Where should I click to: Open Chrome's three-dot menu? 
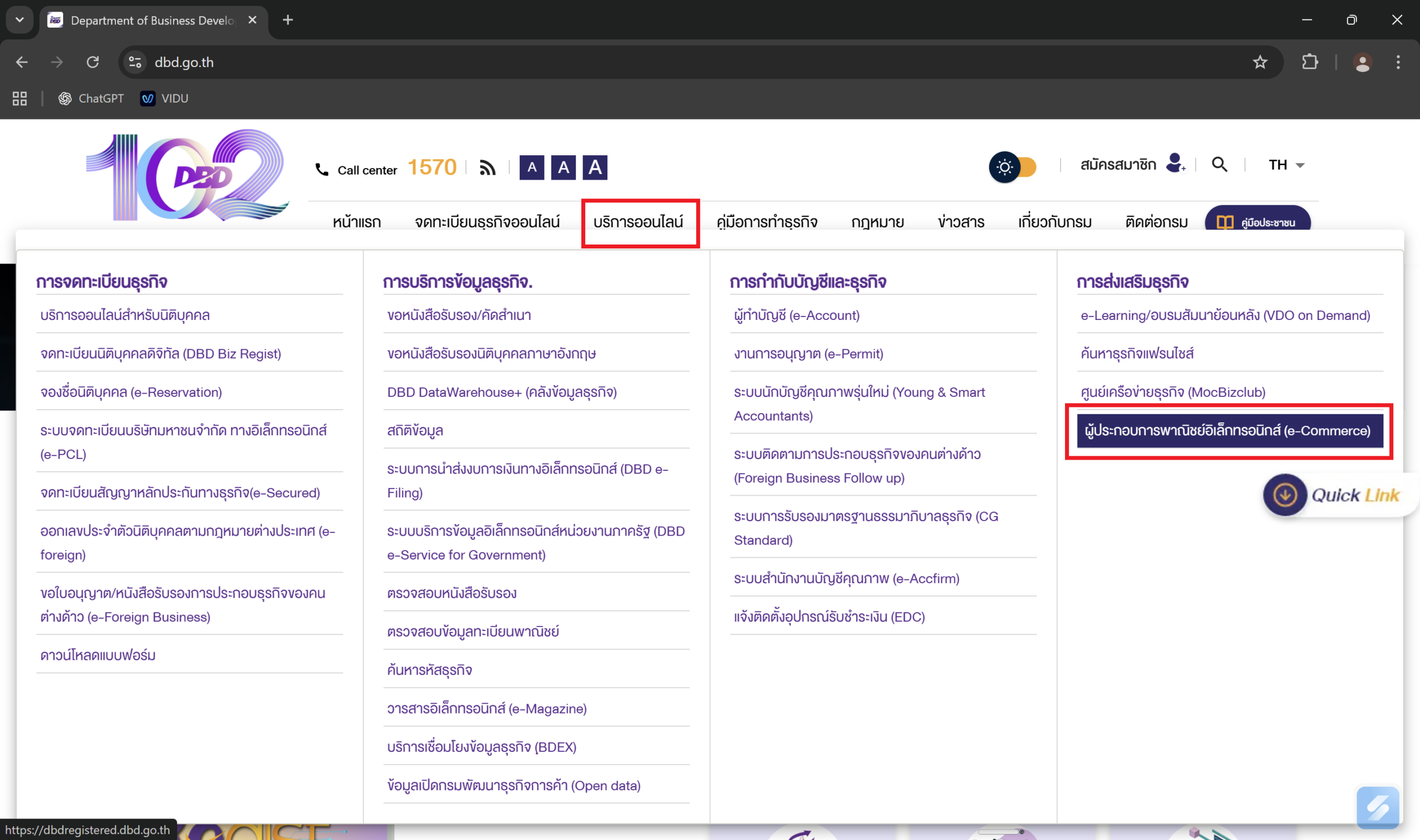[x=1398, y=62]
